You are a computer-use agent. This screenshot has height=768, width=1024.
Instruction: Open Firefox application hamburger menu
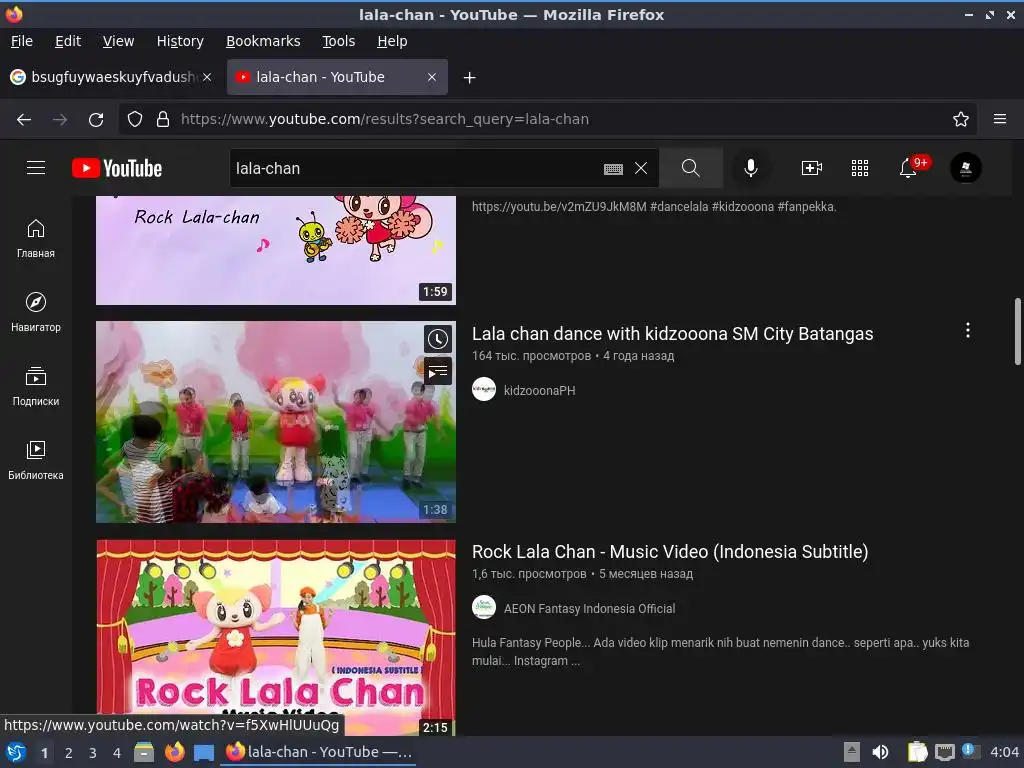pos(999,120)
